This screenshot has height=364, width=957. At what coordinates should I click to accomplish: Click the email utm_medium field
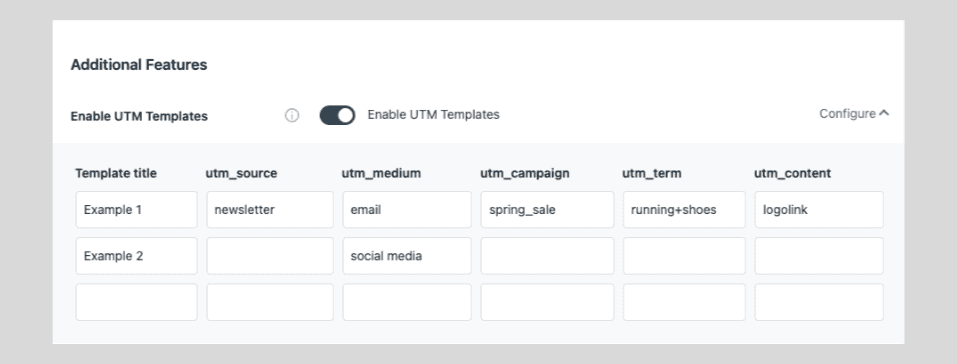[x=407, y=209]
